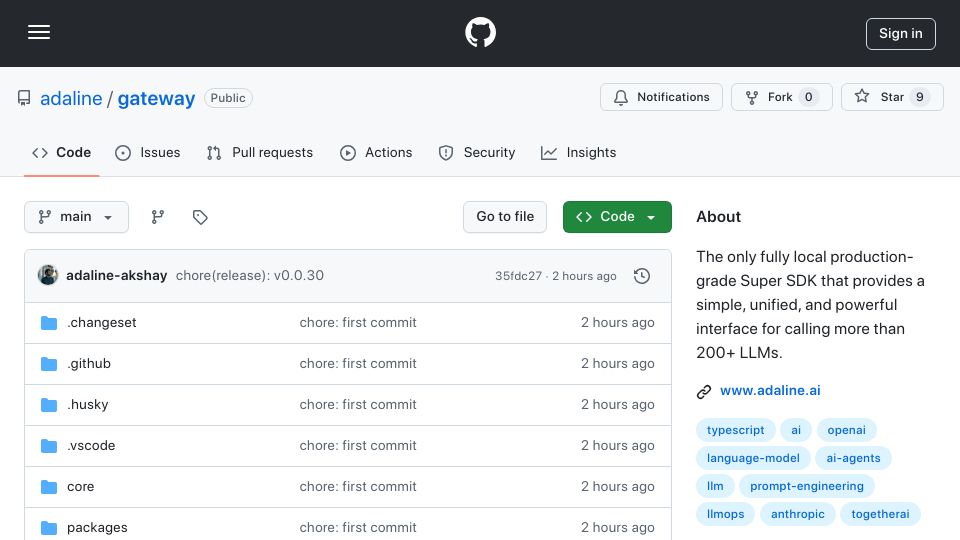Open core row commit message
Screen dimensions: 960x540
pyautogui.click(x=358, y=487)
